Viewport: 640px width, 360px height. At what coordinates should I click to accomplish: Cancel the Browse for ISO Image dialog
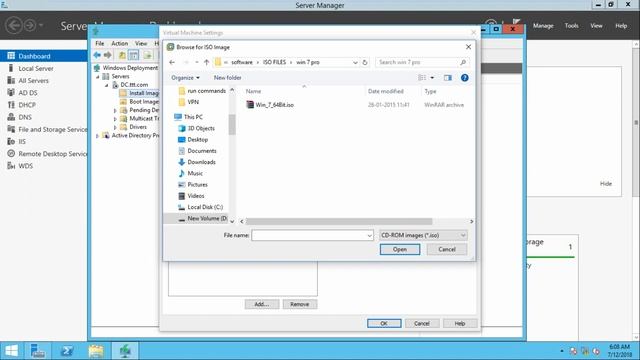[x=447, y=249]
